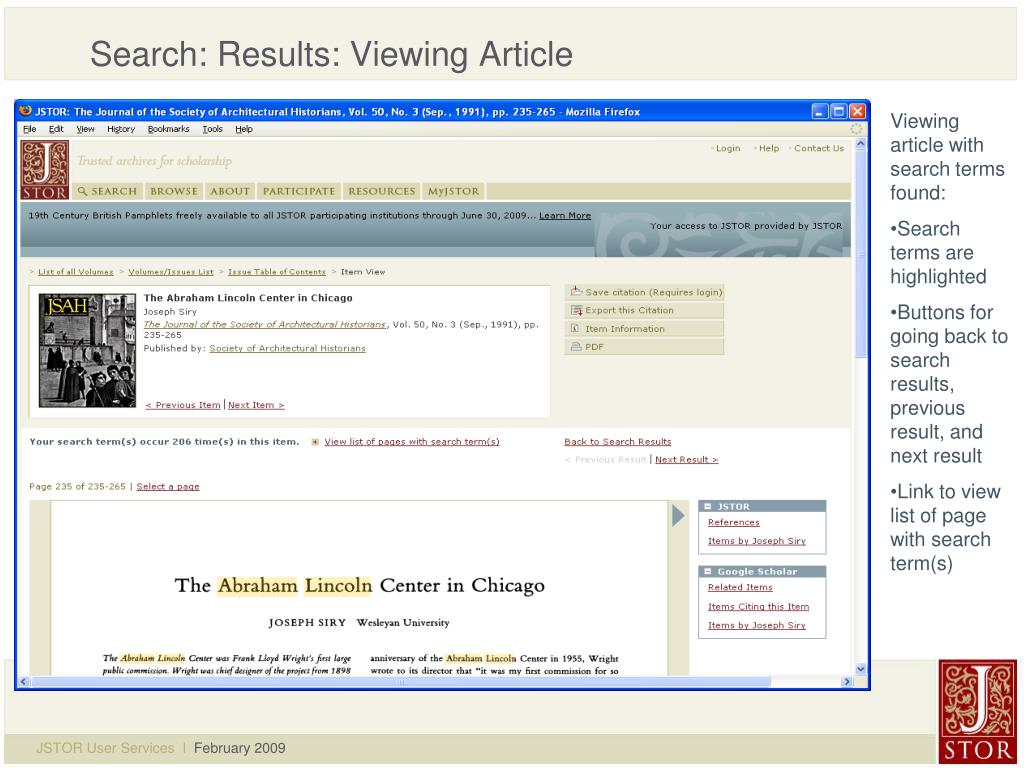Go to Previous Item

click(x=183, y=405)
